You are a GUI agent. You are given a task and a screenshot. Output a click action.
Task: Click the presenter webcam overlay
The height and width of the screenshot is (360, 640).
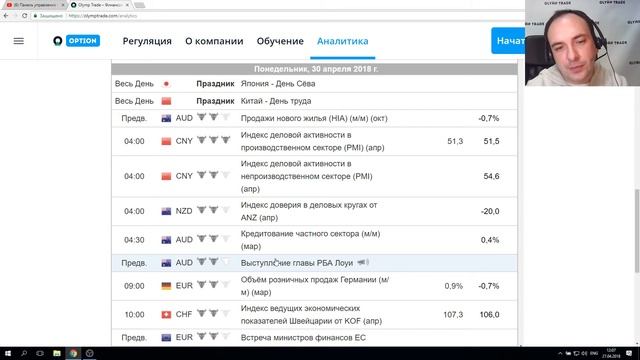582,43
